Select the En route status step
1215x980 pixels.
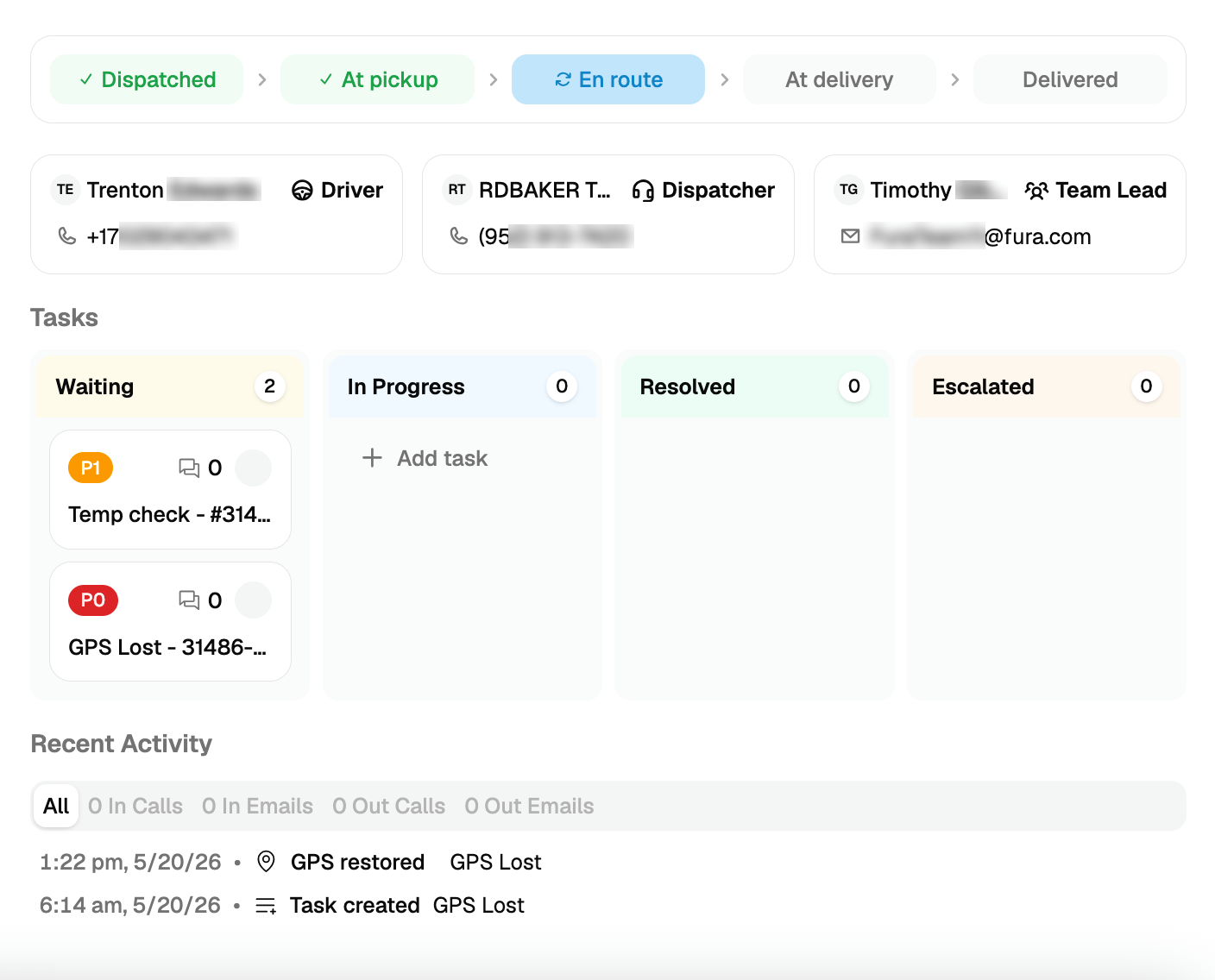pos(608,79)
